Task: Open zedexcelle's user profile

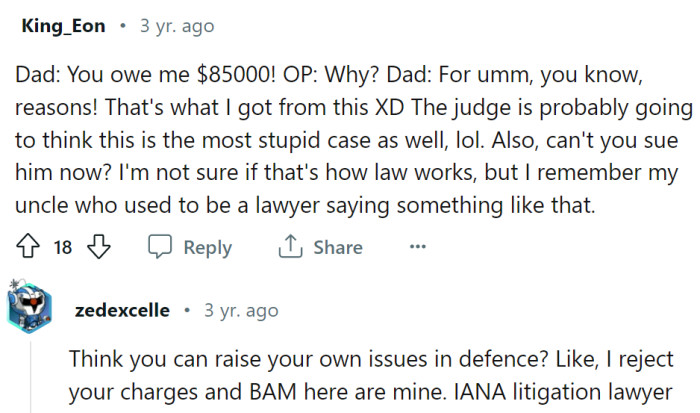Action: point(122,310)
